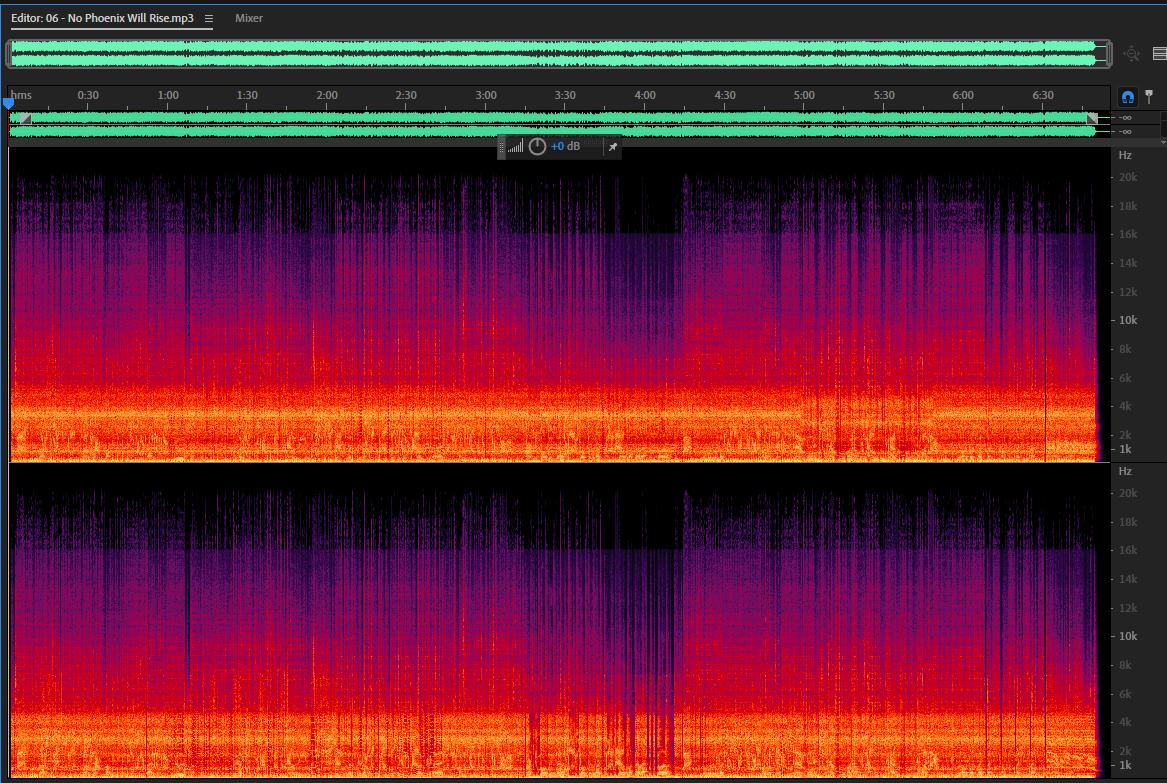Image resolution: width=1167 pixels, height=783 pixels.
Task: Expand the small down-arrow below the level readouts
Action: [1163, 141]
